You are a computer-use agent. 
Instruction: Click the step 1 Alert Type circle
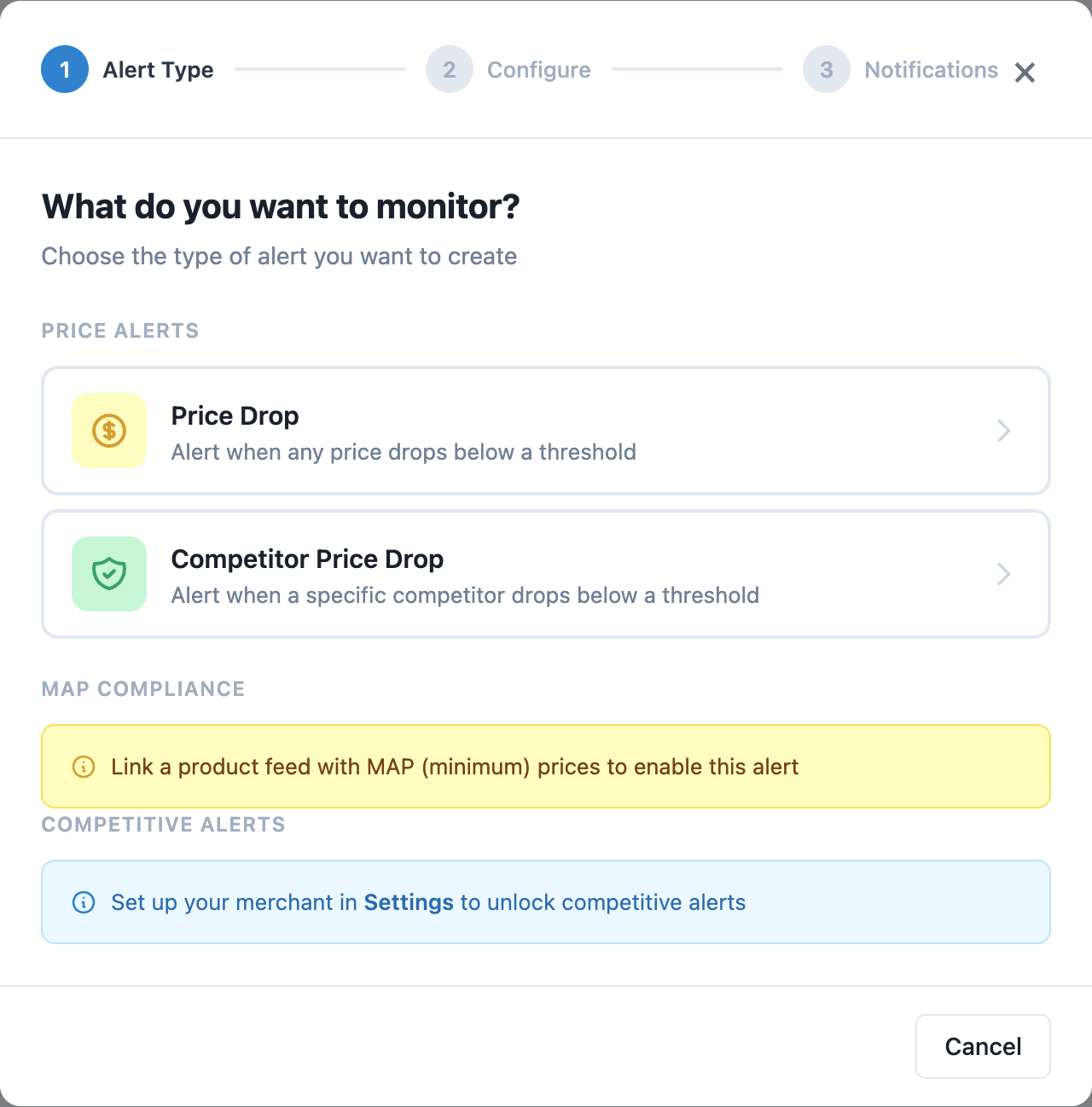pos(64,69)
